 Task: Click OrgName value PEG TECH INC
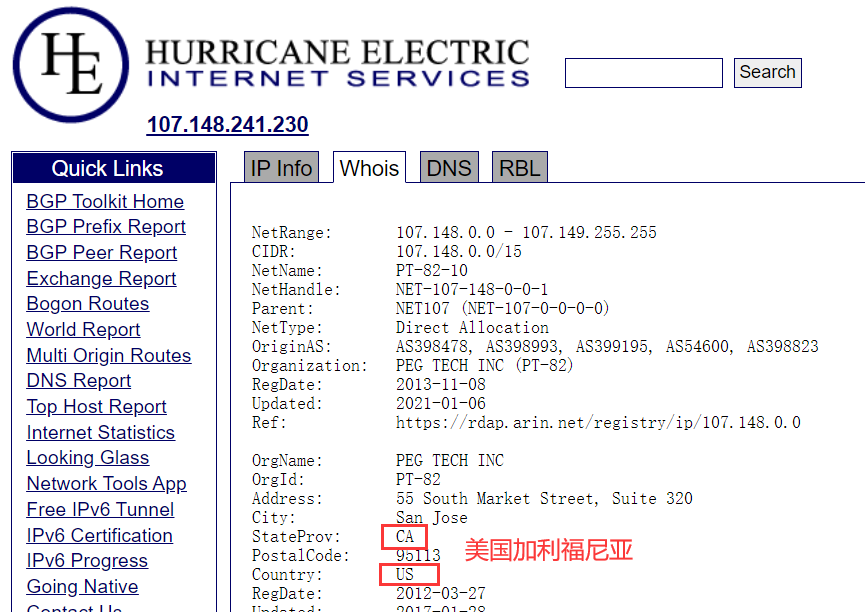click(x=450, y=460)
